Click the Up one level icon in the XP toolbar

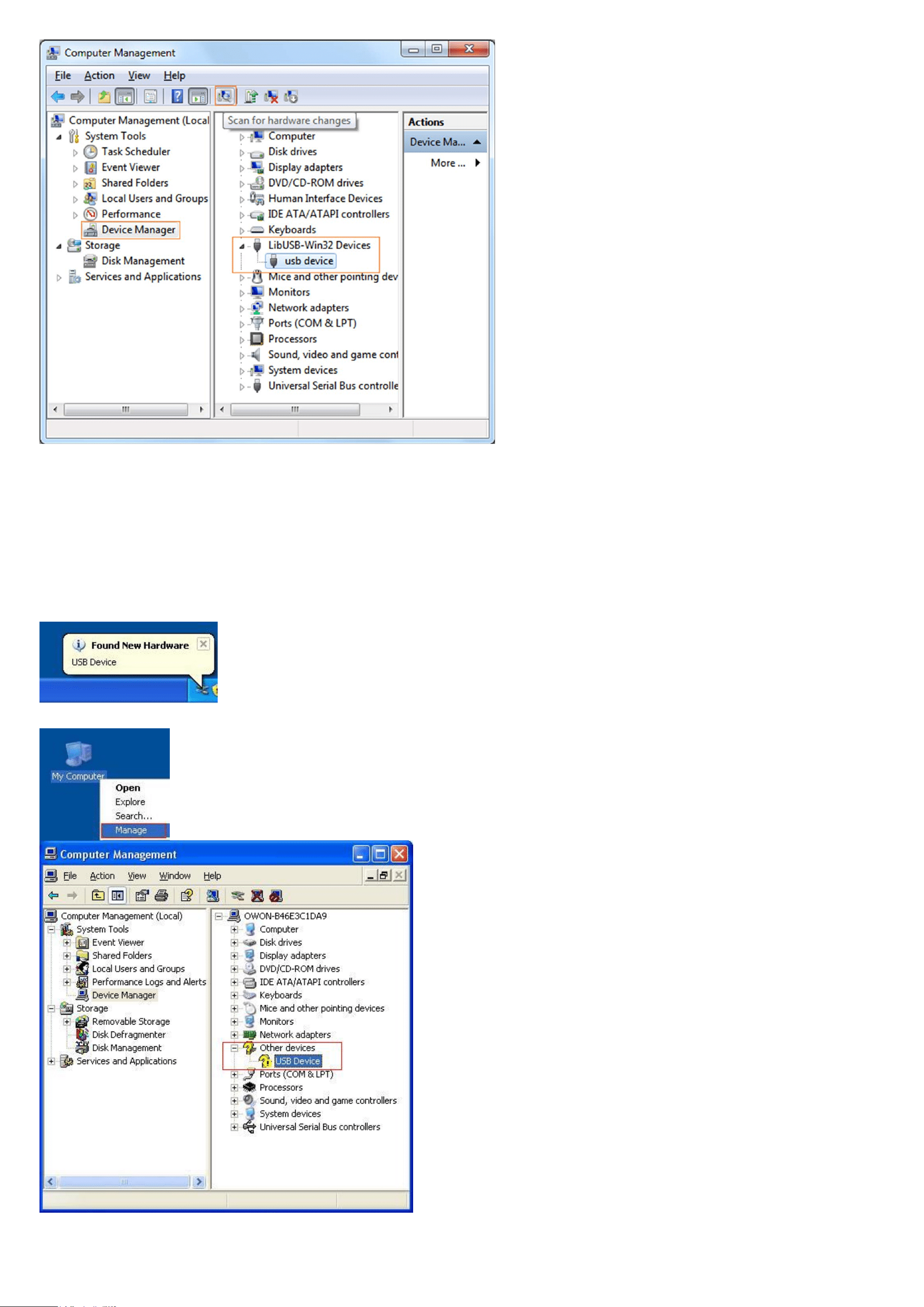click(98, 895)
